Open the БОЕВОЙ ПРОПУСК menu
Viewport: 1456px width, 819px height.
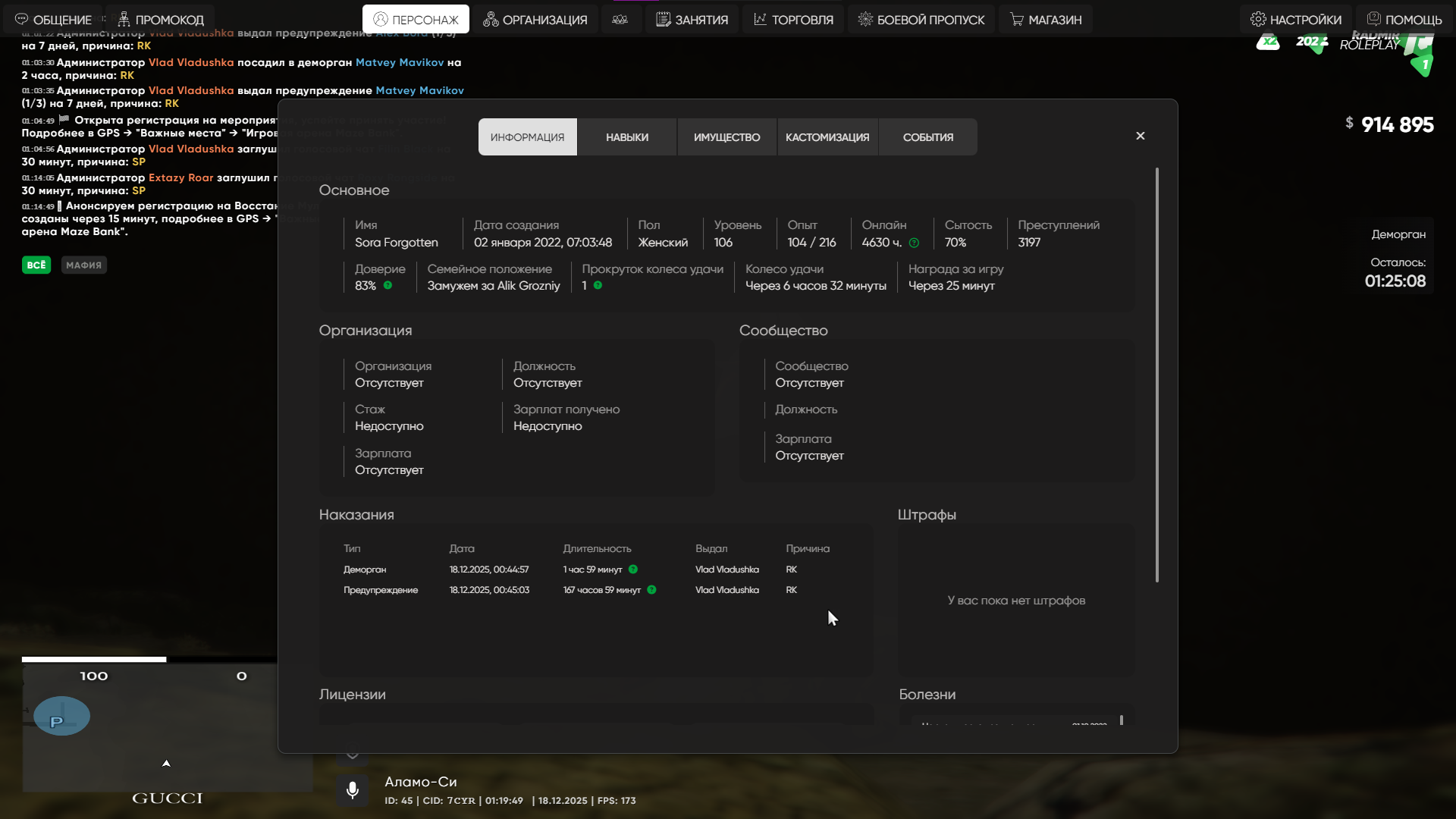point(921,20)
